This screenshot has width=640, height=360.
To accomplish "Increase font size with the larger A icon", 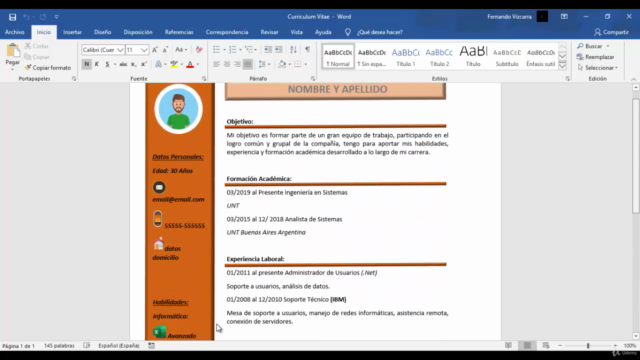I will point(155,50).
